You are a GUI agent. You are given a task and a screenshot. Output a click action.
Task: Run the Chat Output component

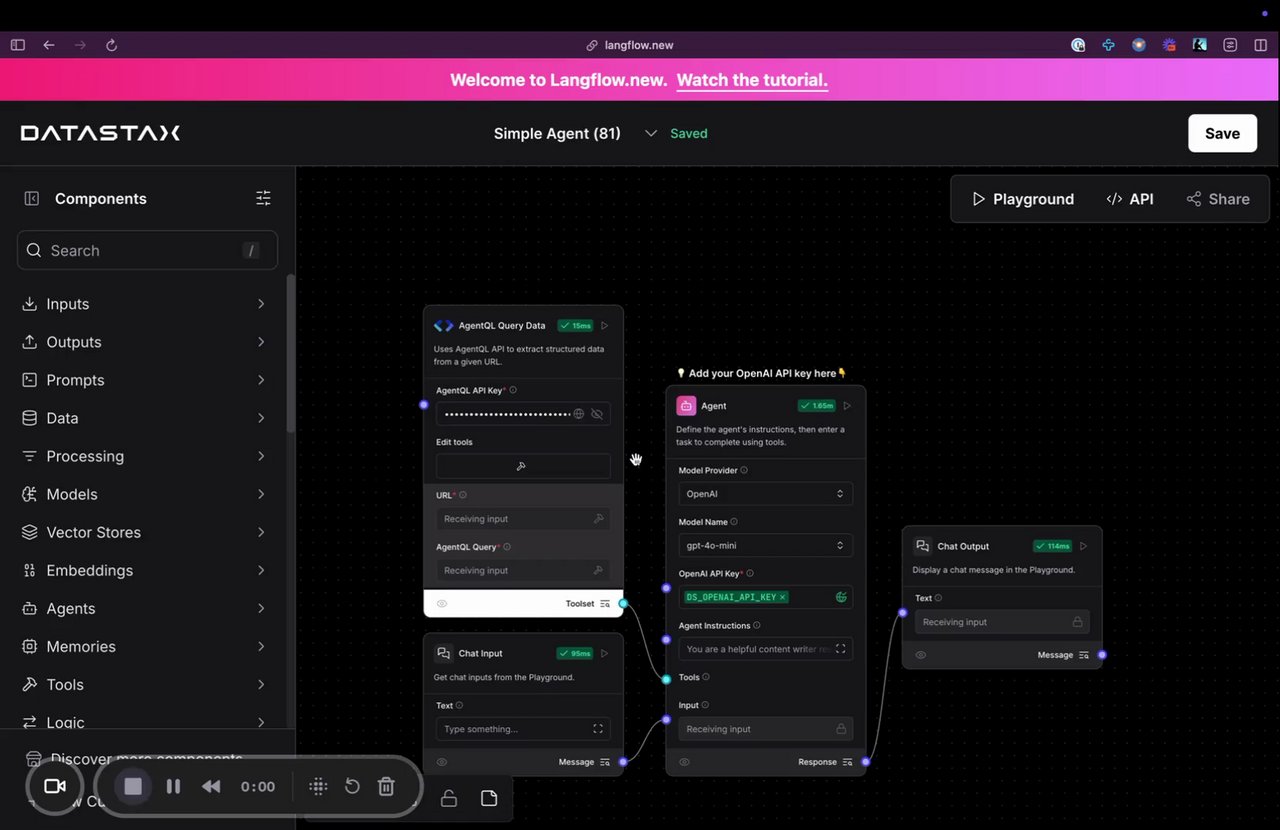pyautogui.click(x=1083, y=546)
